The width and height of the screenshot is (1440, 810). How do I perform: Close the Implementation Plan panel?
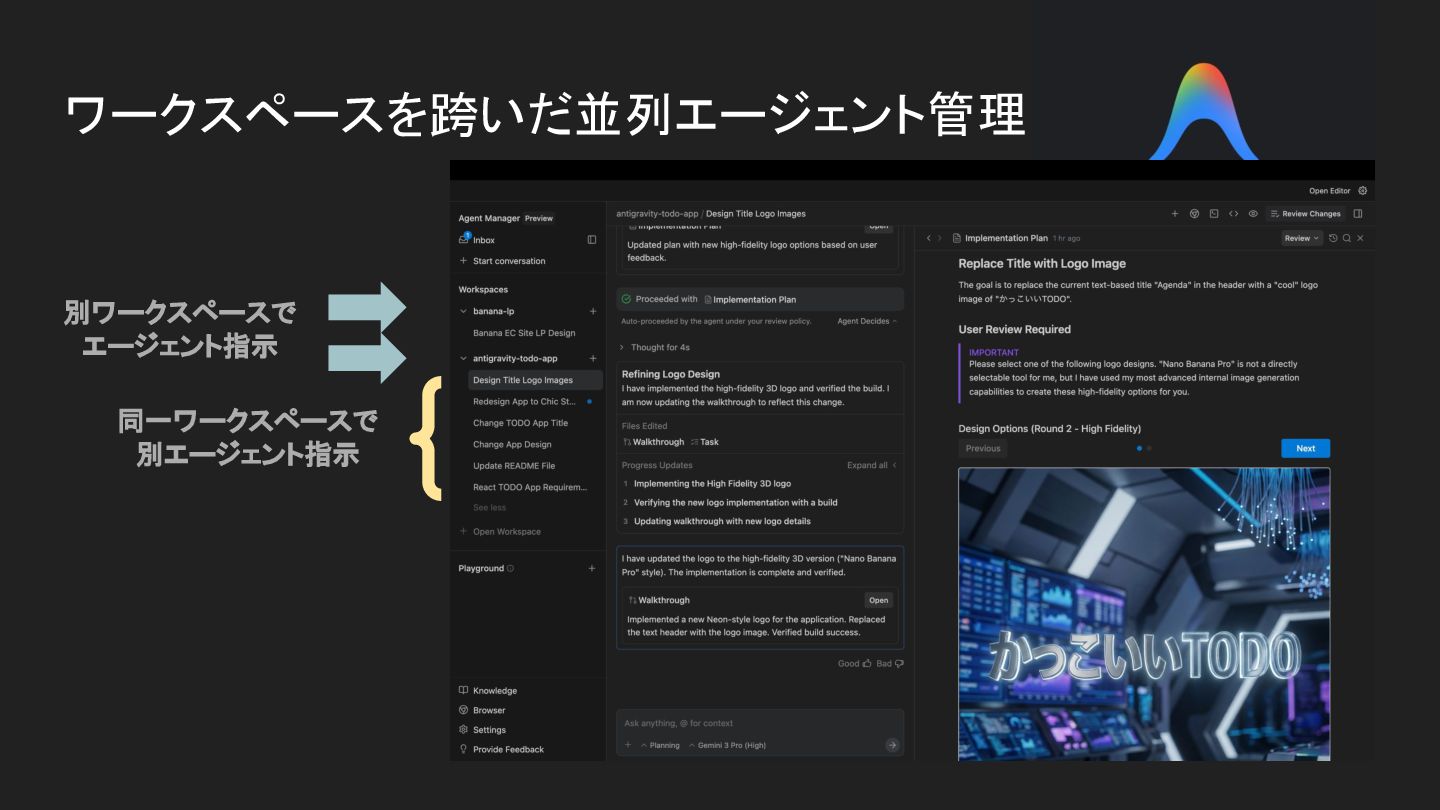[1360, 238]
